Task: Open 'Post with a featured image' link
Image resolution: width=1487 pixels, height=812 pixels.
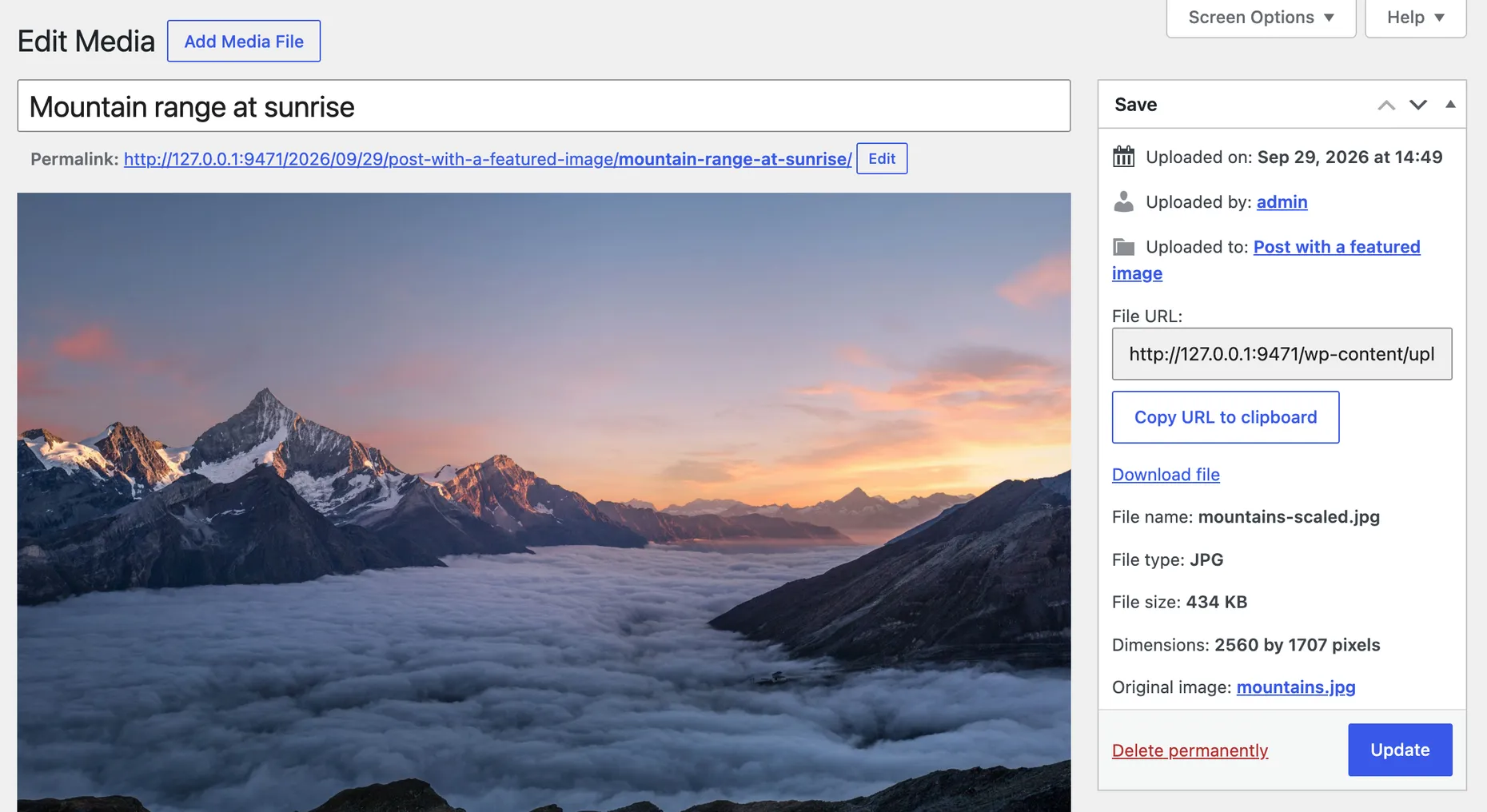Action: pyautogui.click(x=1337, y=247)
